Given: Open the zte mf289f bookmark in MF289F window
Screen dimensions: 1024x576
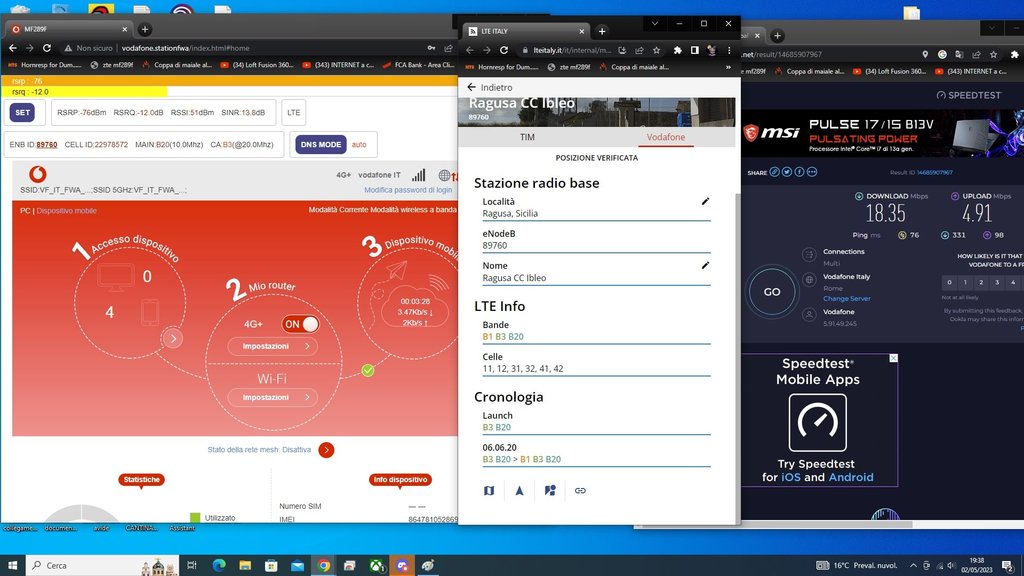Looking at the screenshot, I should click(112, 65).
